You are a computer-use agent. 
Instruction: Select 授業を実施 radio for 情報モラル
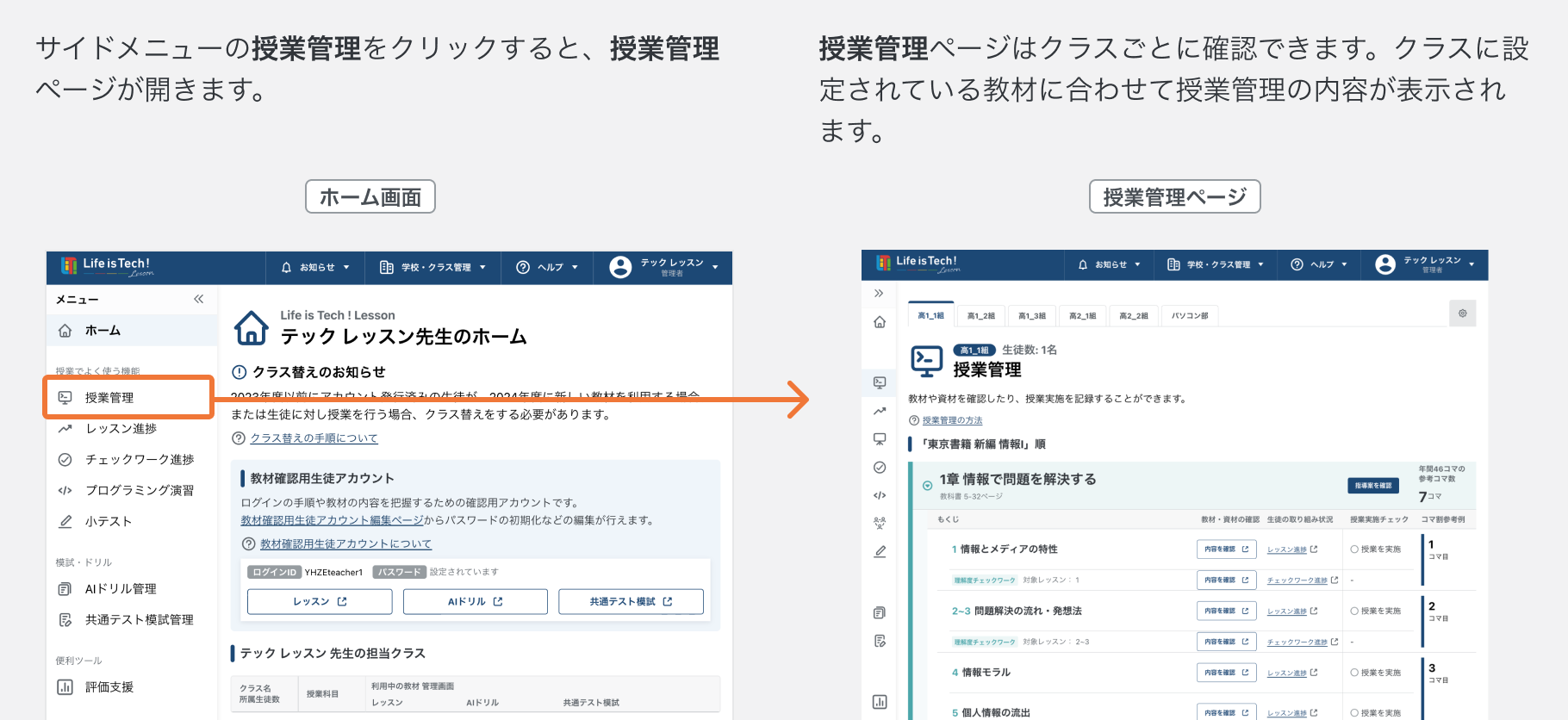(x=1354, y=673)
